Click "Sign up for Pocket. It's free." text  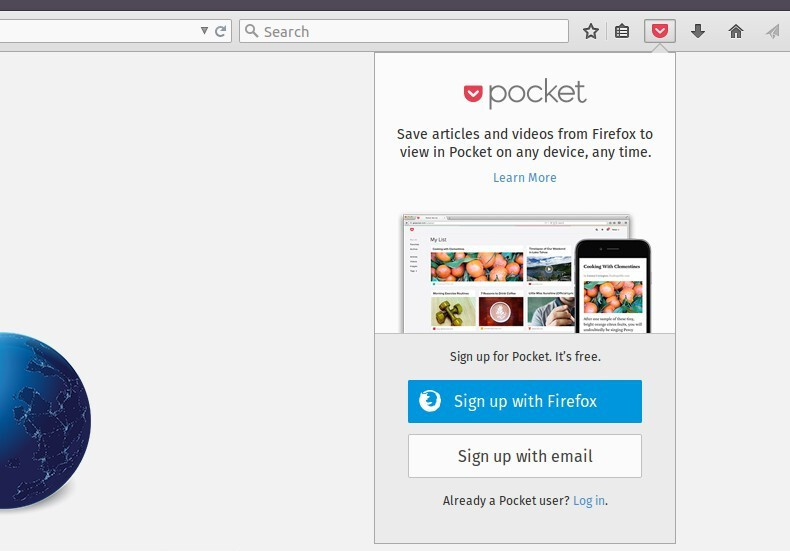click(525, 357)
